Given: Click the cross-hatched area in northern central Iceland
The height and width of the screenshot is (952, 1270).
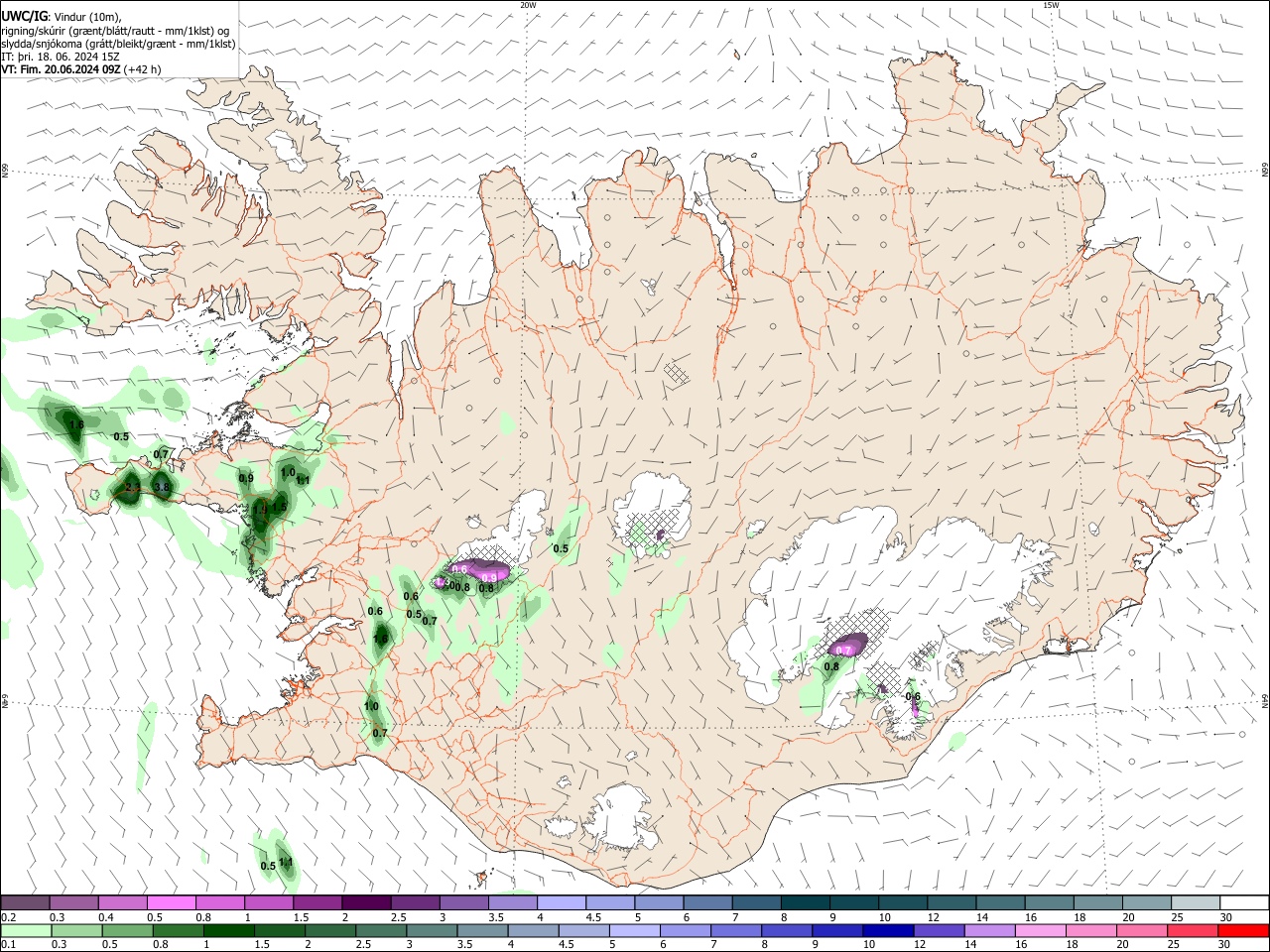Looking at the screenshot, I should click(677, 372).
